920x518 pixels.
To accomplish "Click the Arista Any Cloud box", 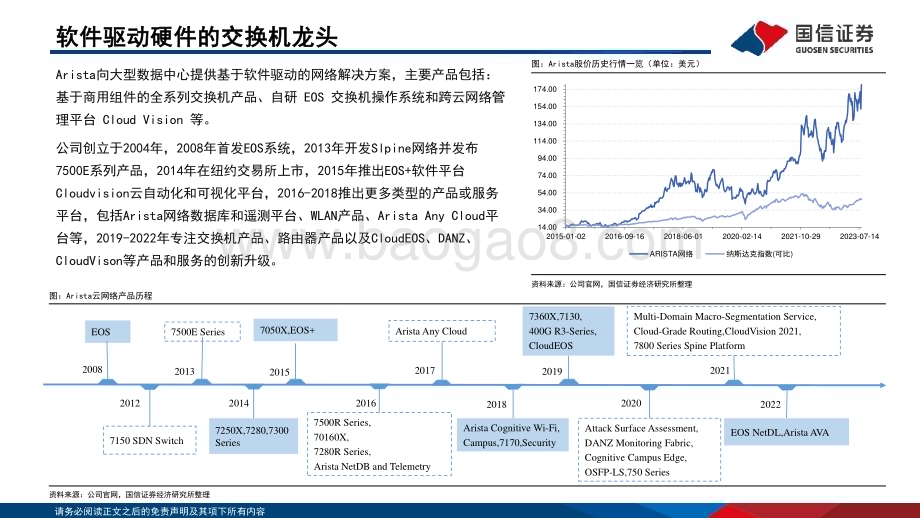I will [x=442, y=331].
